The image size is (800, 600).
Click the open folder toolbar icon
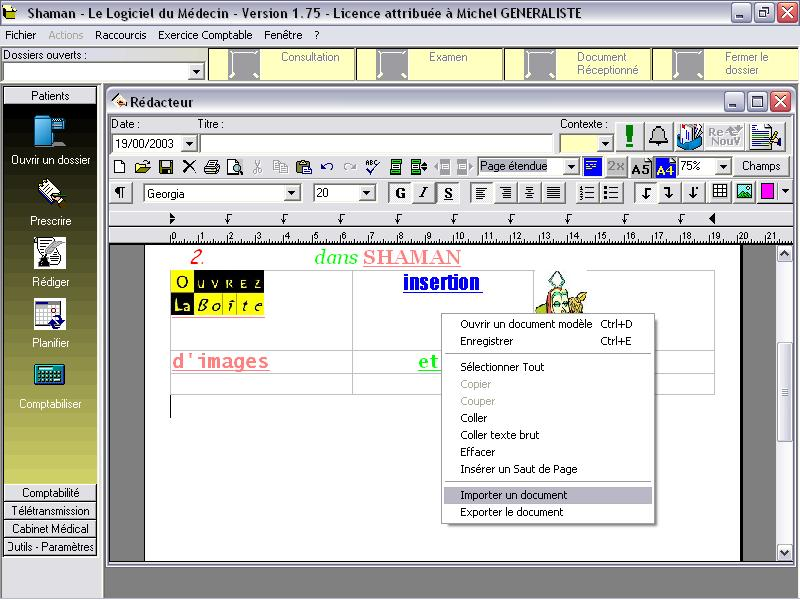(142, 167)
